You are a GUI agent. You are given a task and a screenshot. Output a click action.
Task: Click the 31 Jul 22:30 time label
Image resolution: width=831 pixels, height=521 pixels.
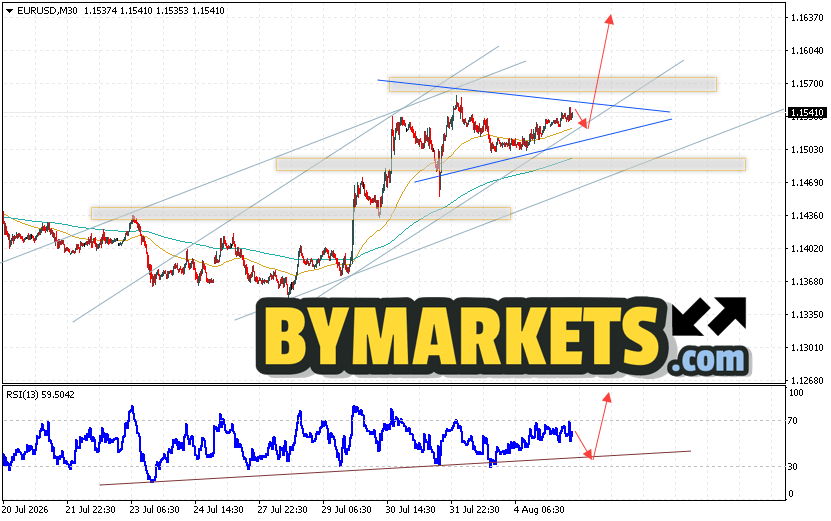(474, 510)
